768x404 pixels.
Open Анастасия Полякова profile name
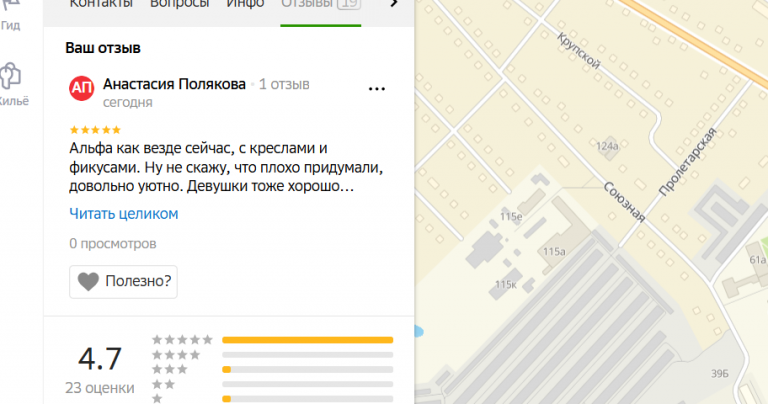pyautogui.click(x=174, y=84)
